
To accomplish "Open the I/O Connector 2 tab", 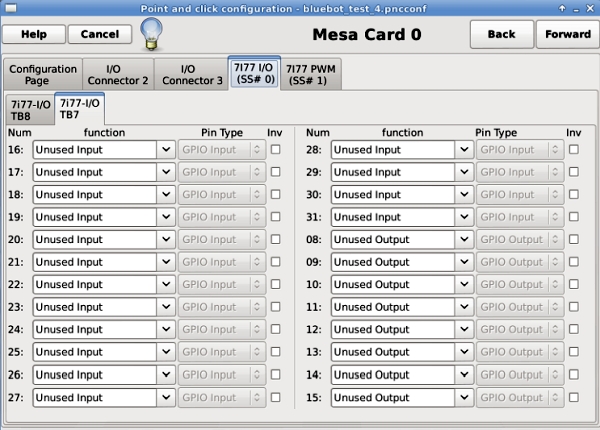I will [118, 75].
